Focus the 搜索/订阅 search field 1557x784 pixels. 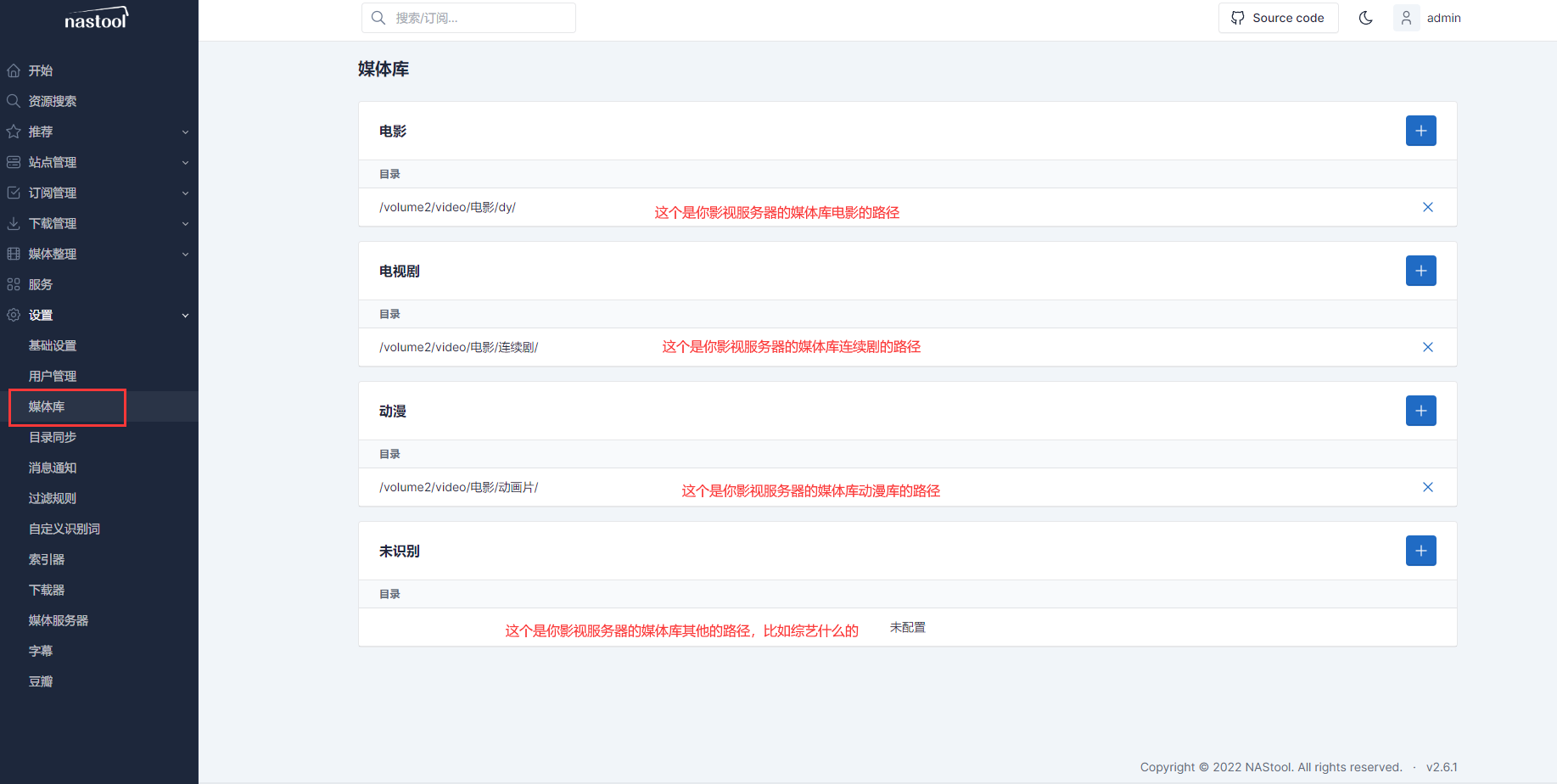(x=475, y=18)
